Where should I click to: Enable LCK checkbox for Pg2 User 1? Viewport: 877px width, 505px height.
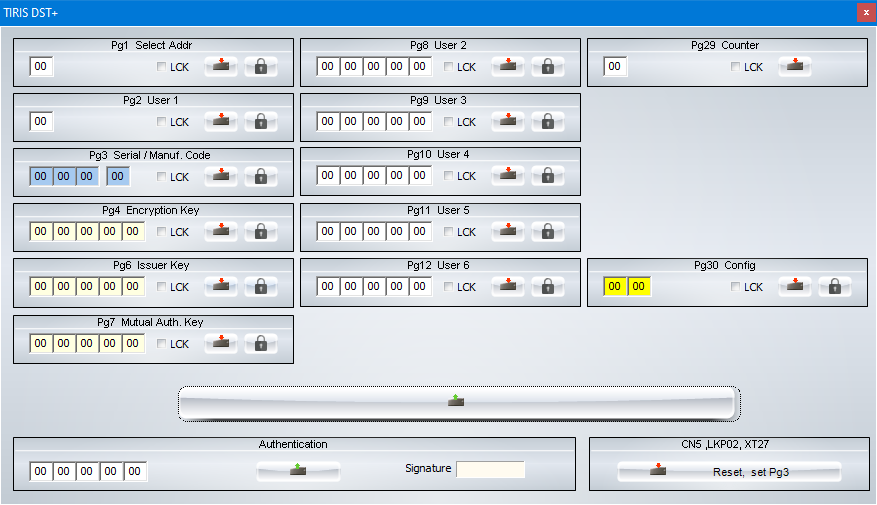click(x=161, y=121)
